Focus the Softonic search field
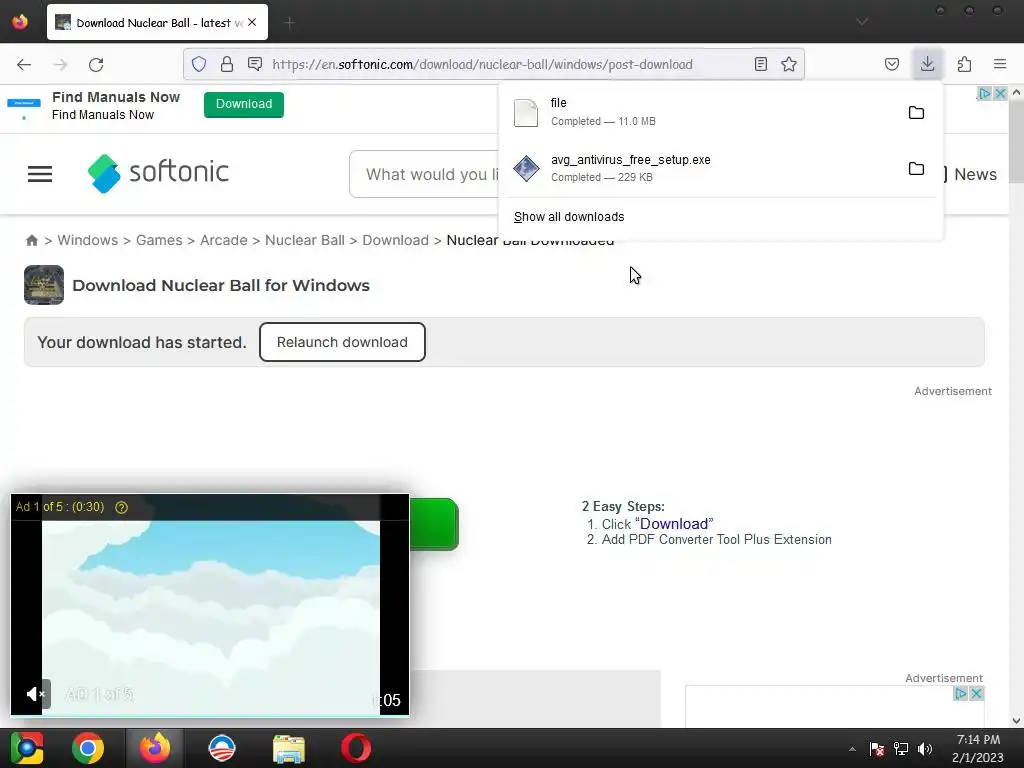The image size is (1024, 768). coord(424,174)
